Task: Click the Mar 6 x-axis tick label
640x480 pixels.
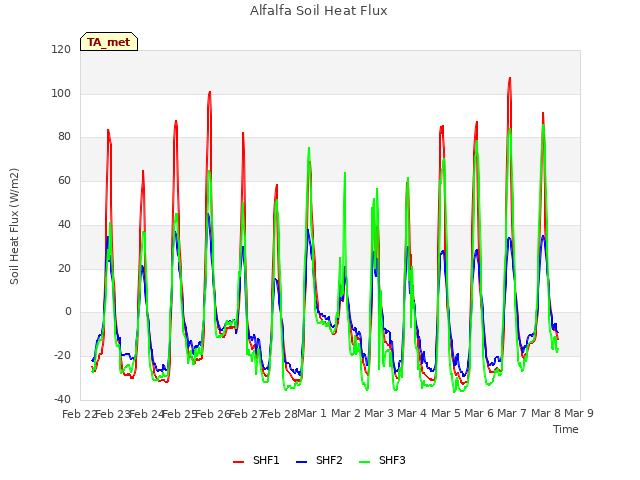Action: 479,413
